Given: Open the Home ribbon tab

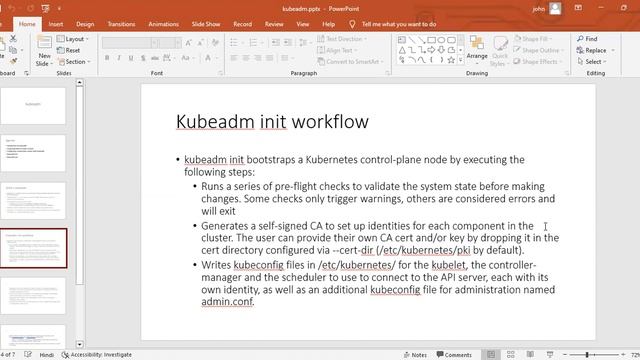Looking at the screenshot, I should click(27, 24).
